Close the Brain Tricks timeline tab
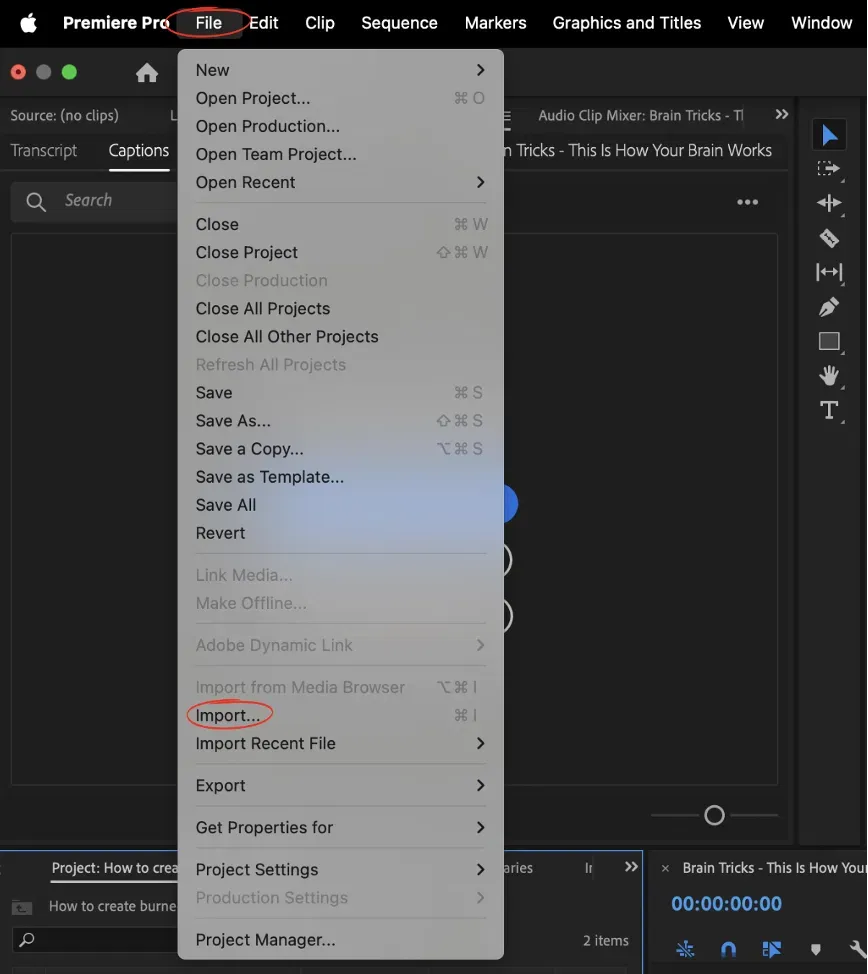 (x=665, y=868)
